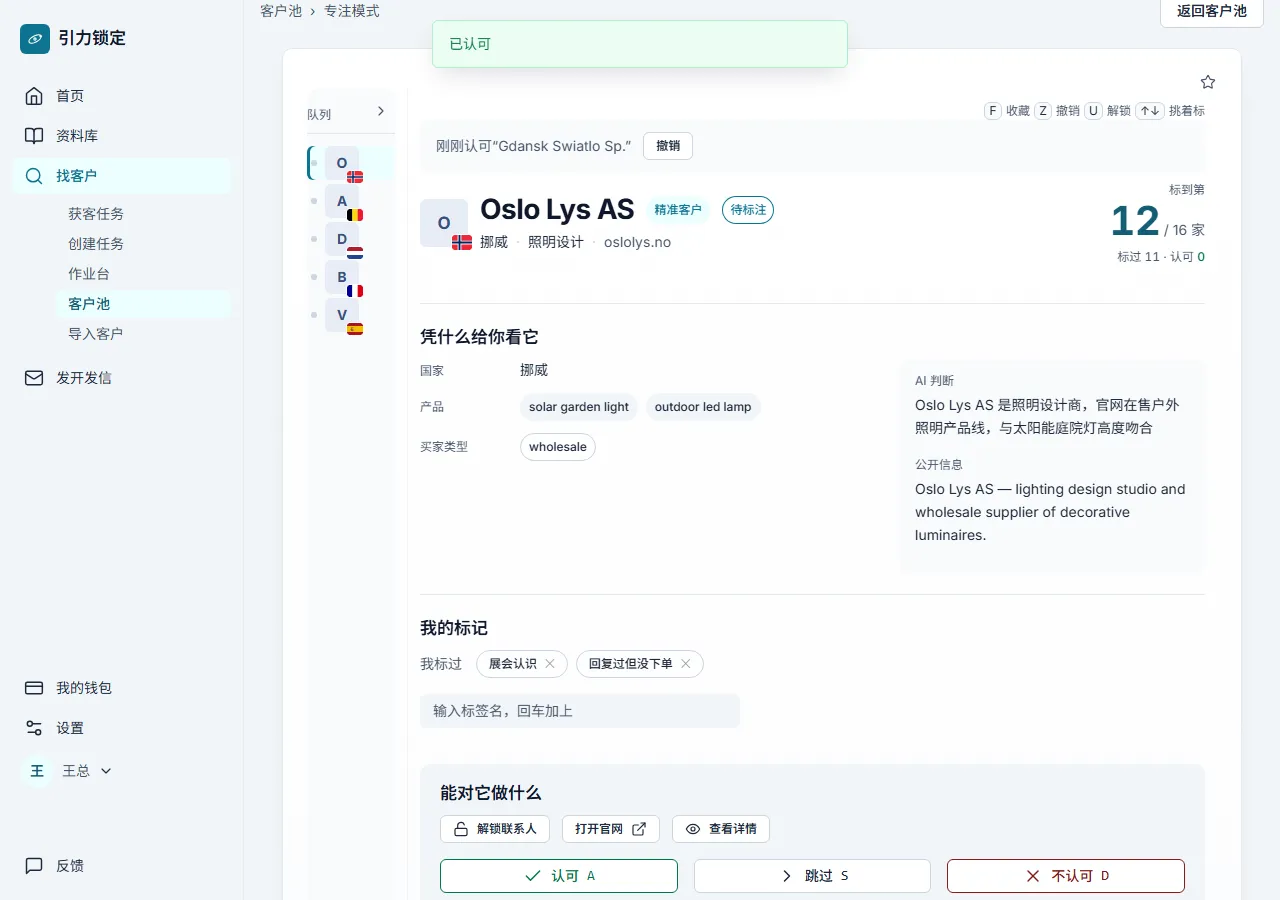The height and width of the screenshot is (900, 1280).
Task: Approve customer with 认可 button
Action: [x=559, y=876]
